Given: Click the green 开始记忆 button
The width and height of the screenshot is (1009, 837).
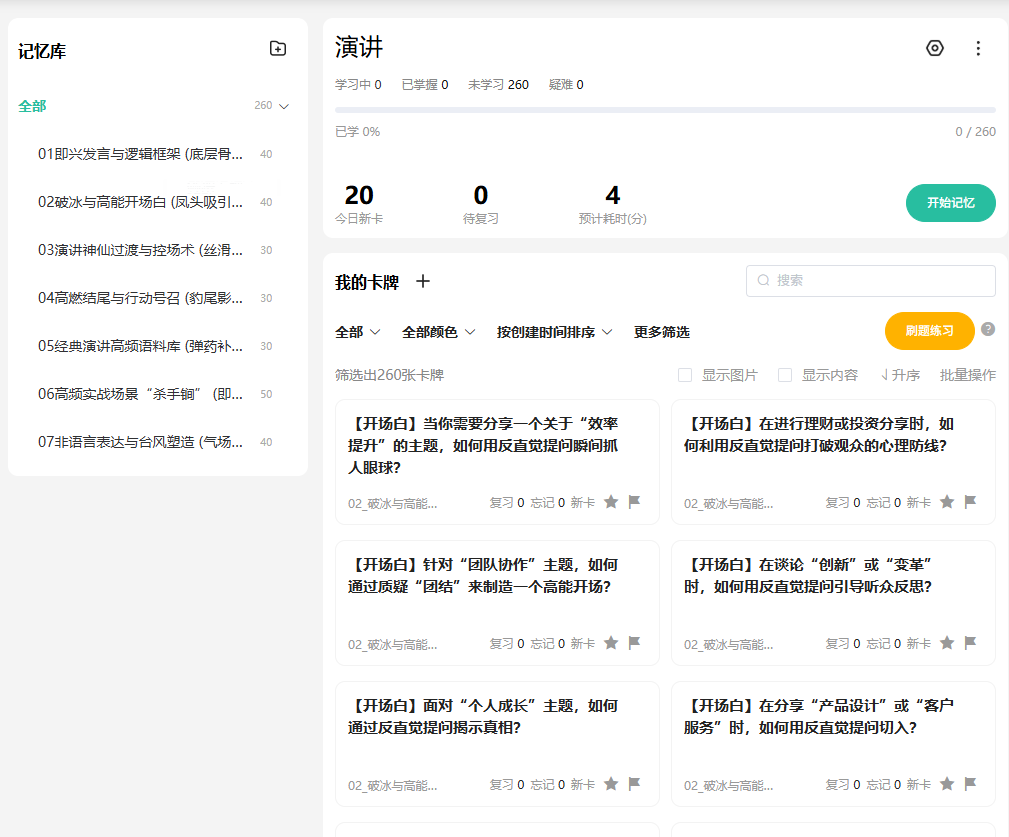Looking at the screenshot, I should [950, 203].
